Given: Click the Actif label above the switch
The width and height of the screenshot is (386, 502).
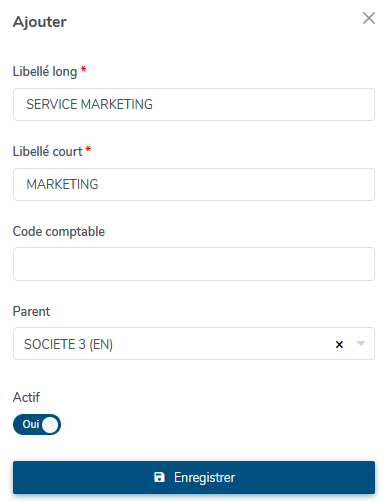Looking at the screenshot, I should (x=26, y=397).
